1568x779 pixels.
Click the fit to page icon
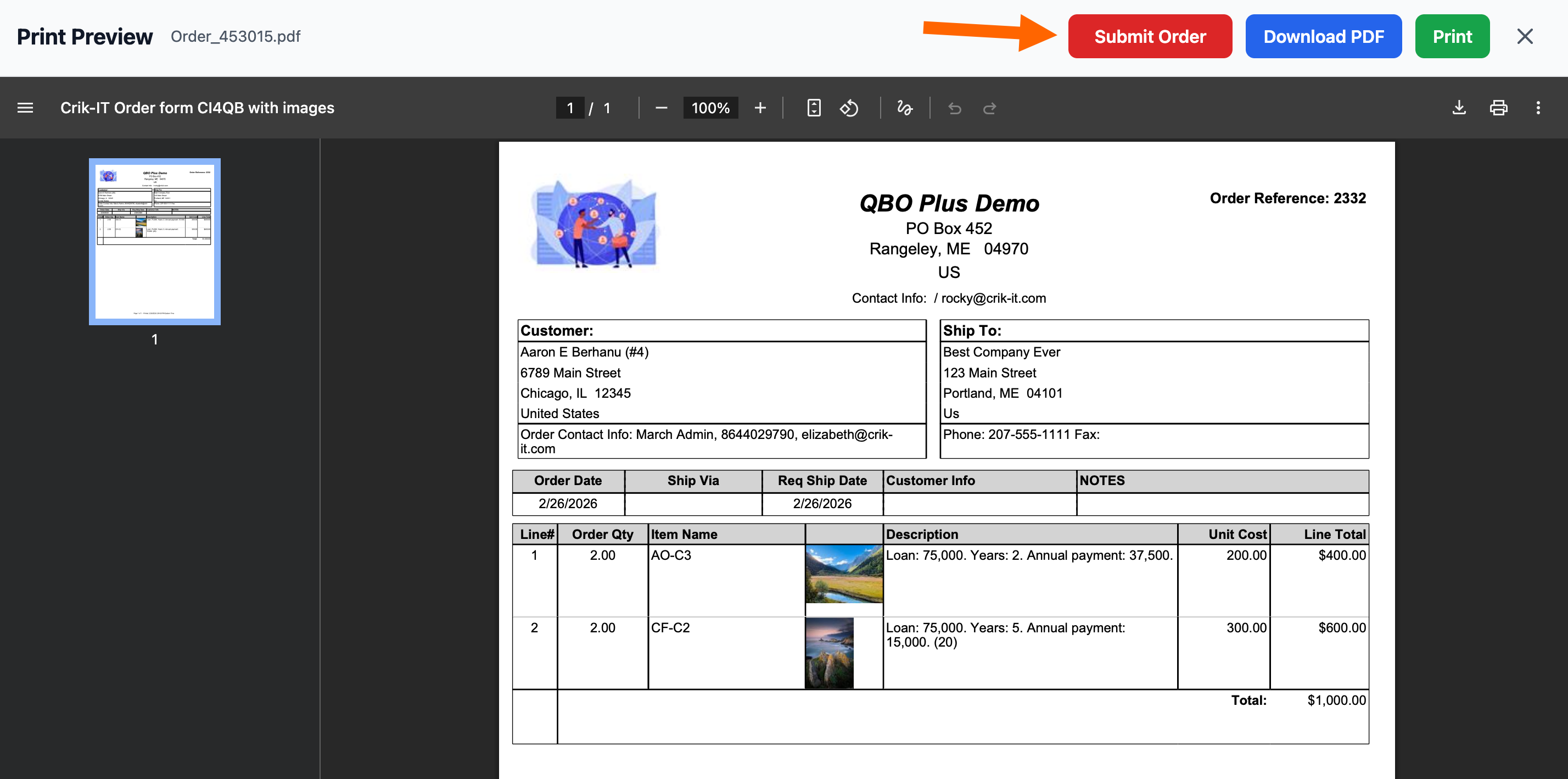(x=814, y=108)
